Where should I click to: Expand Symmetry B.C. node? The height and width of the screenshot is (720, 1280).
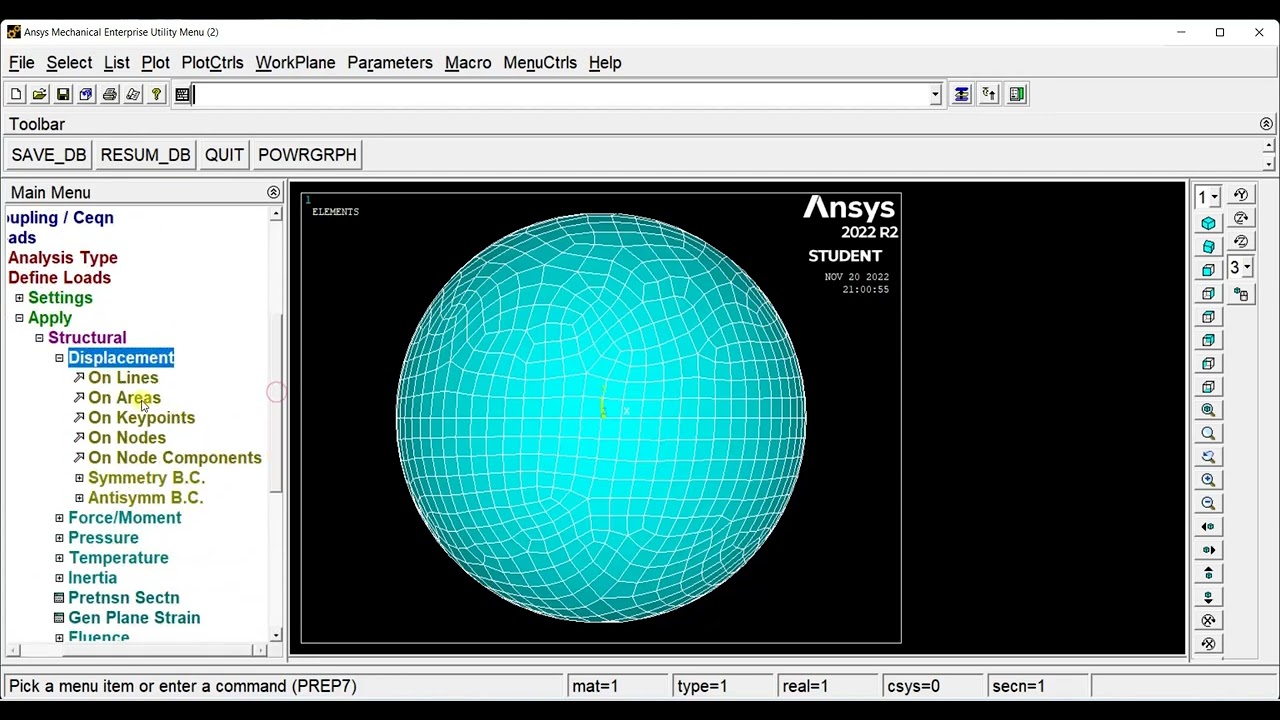click(x=79, y=478)
